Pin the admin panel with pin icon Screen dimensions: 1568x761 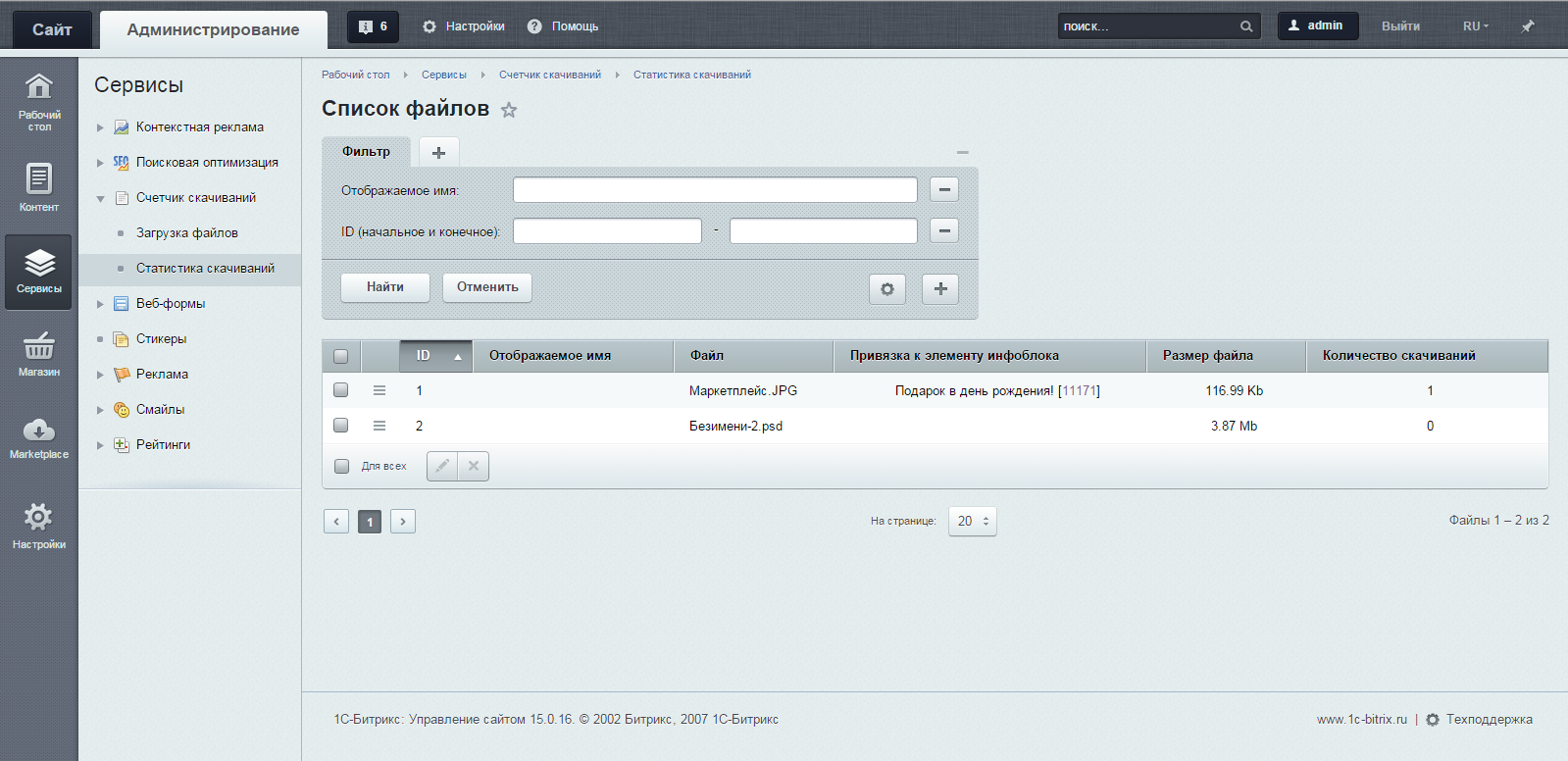[1527, 26]
